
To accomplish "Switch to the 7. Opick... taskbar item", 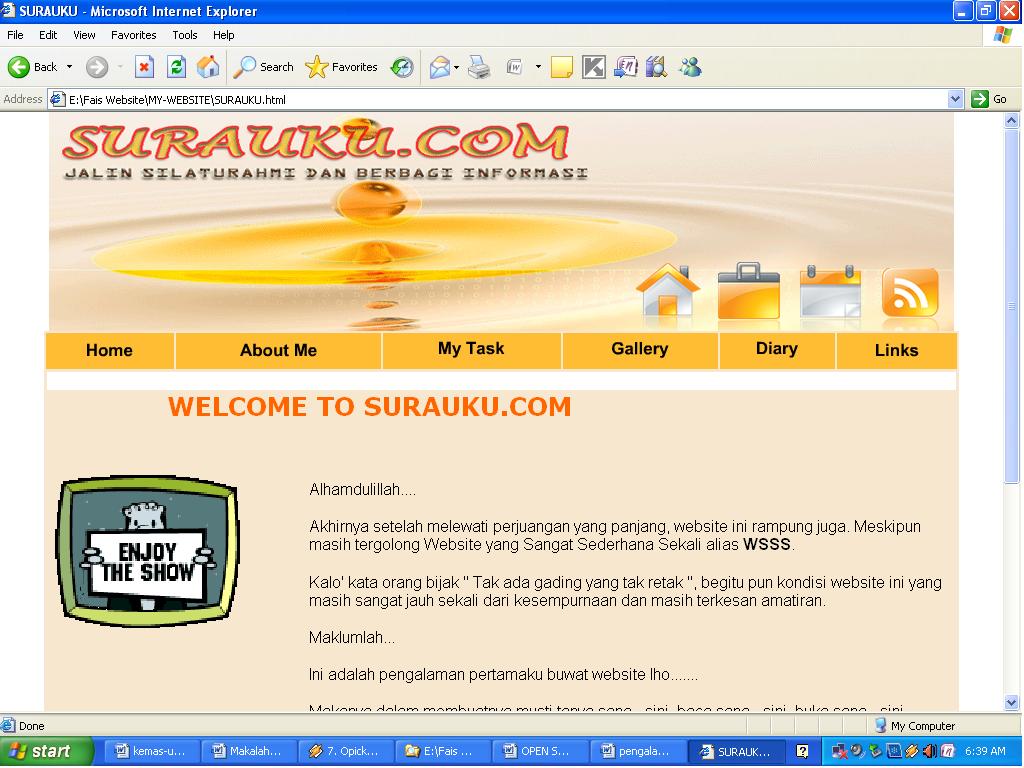I will coord(344,752).
